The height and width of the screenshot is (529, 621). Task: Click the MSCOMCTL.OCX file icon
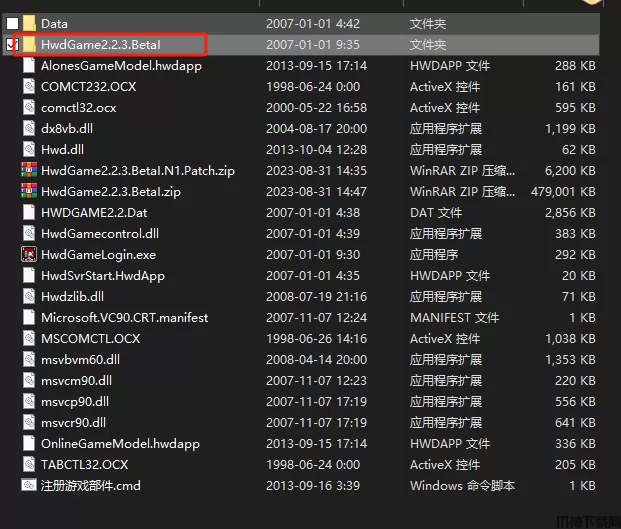(29, 338)
